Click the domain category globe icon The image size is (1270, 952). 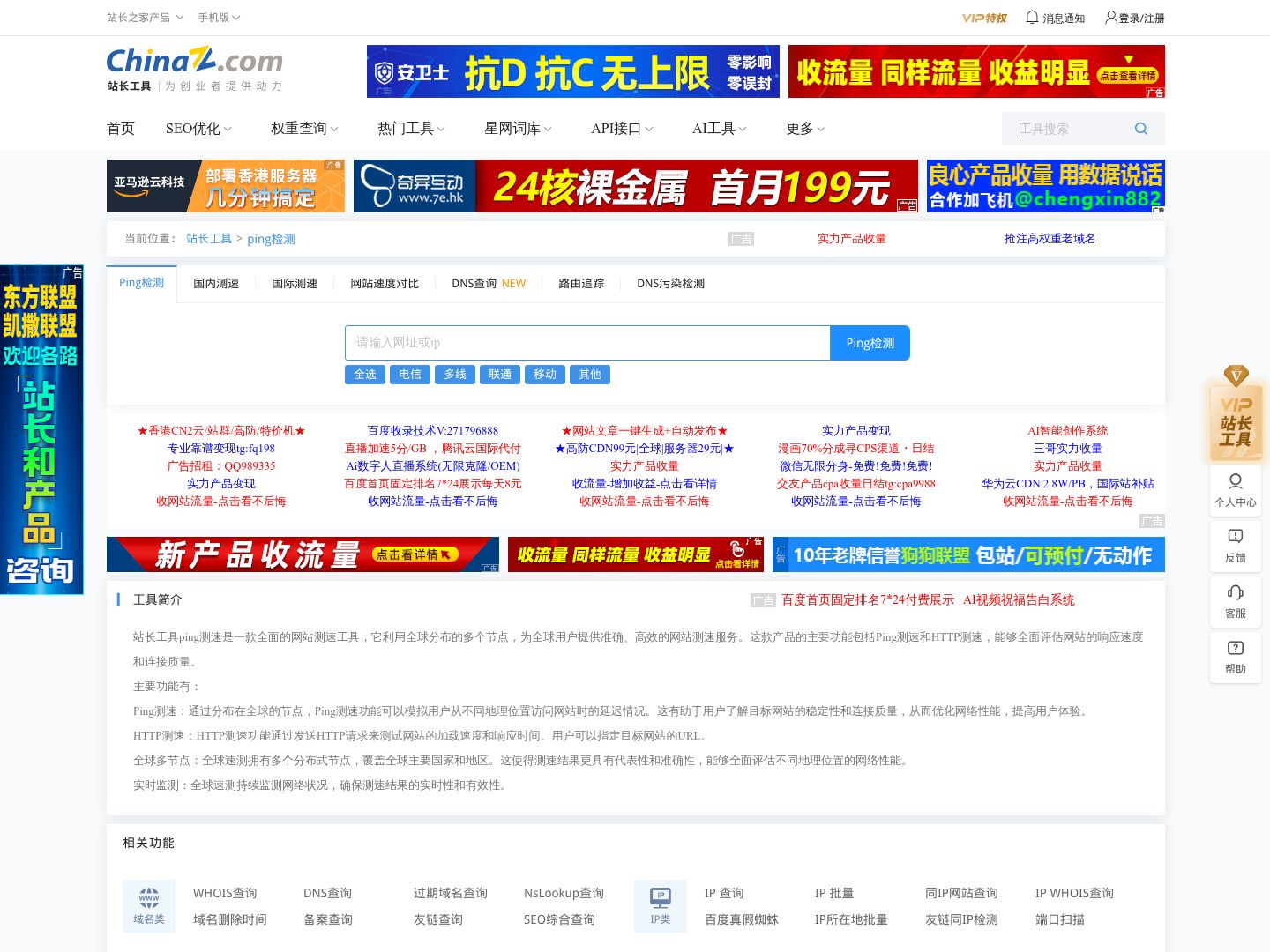pos(149,905)
